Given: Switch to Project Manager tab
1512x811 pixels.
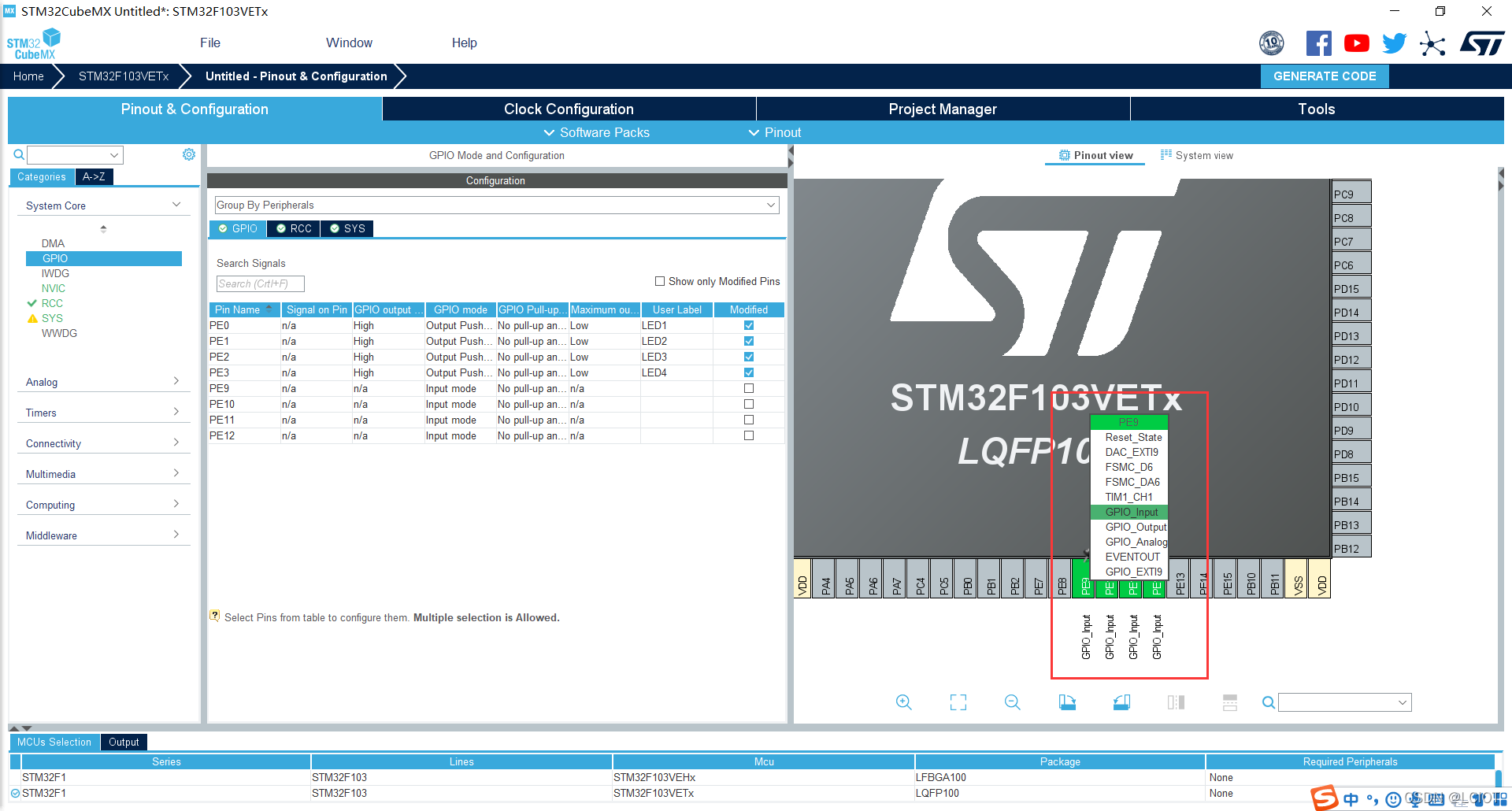Looking at the screenshot, I should point(943,109).
